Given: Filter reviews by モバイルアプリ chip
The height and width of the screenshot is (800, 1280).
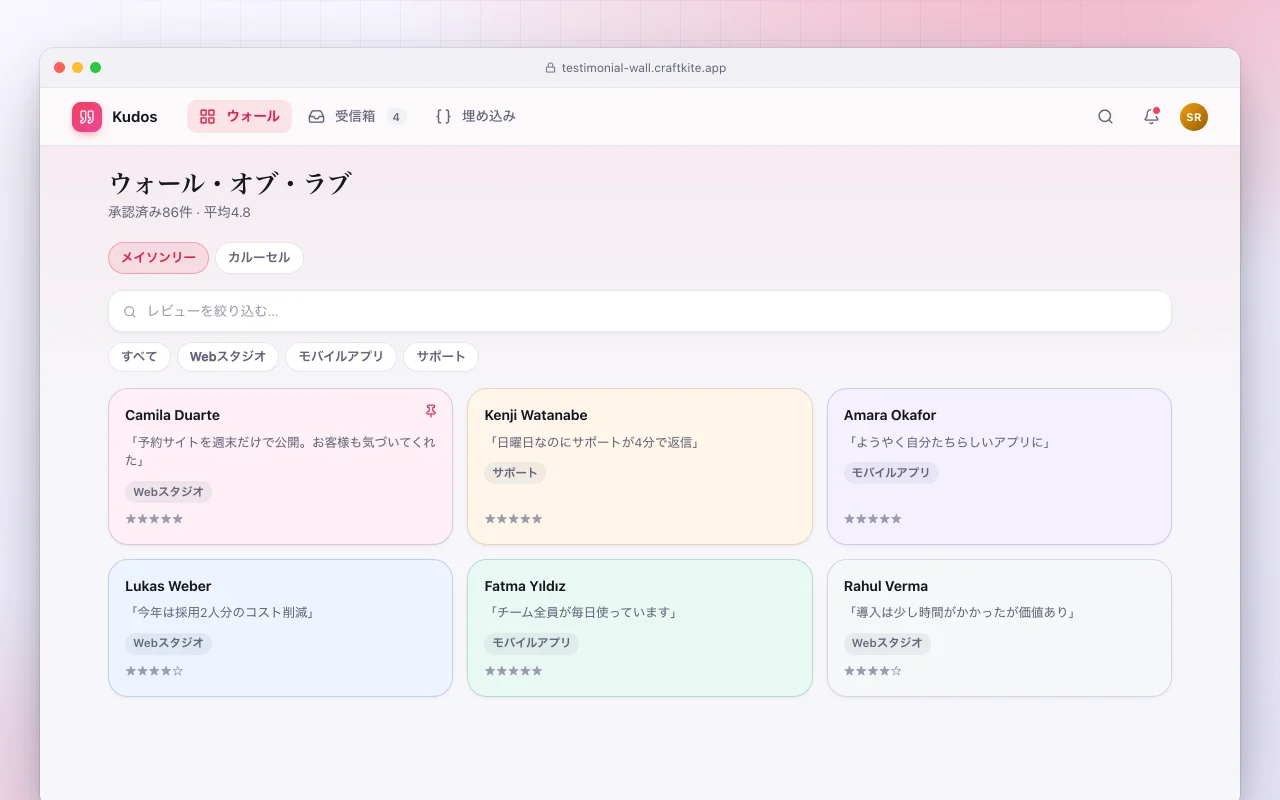Looking at the screenshot, I should (x=341, y=357).
